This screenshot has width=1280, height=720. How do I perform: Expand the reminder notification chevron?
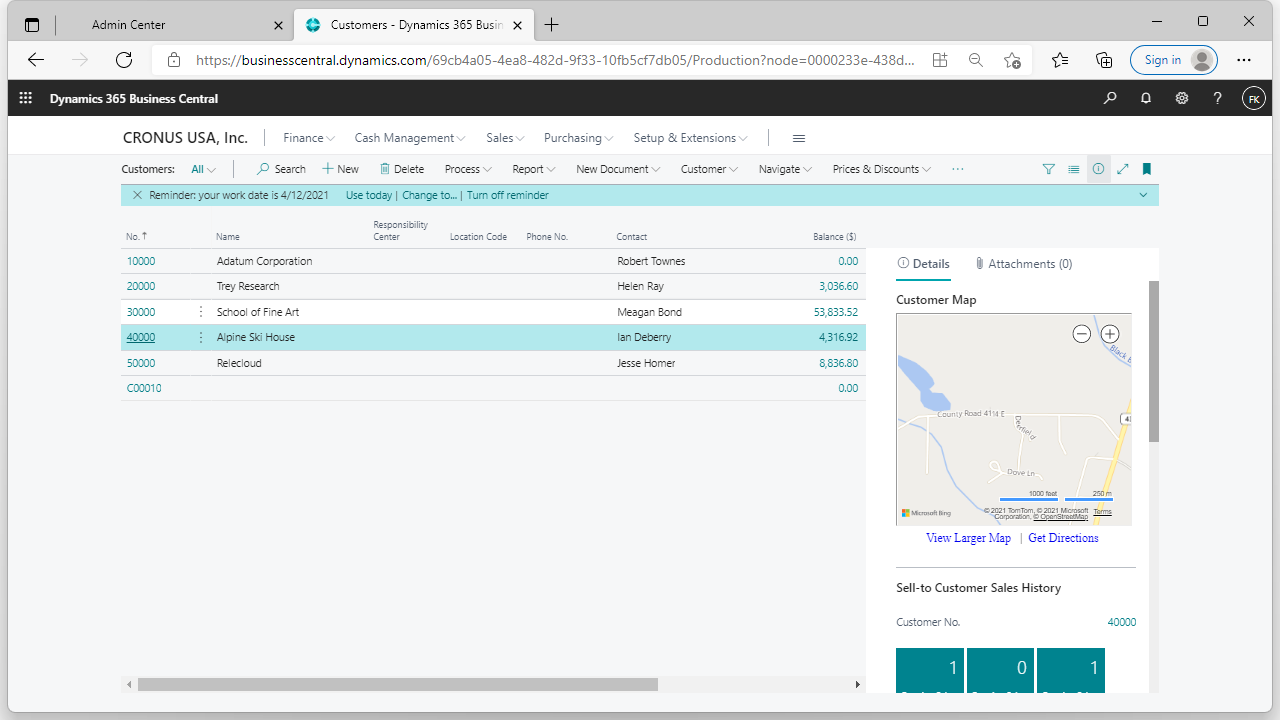click(1143, 195)
